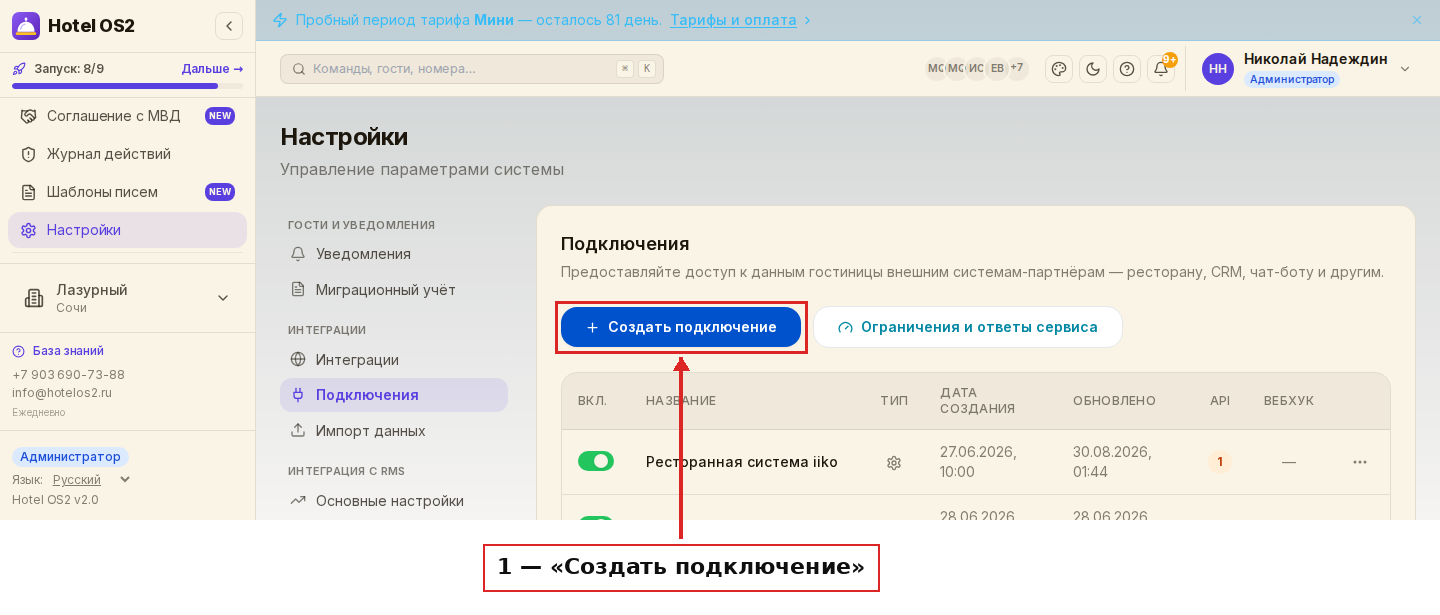1440x615 pixels.
Task: Click the API count badge 1
Action: tap(1219, 462)
